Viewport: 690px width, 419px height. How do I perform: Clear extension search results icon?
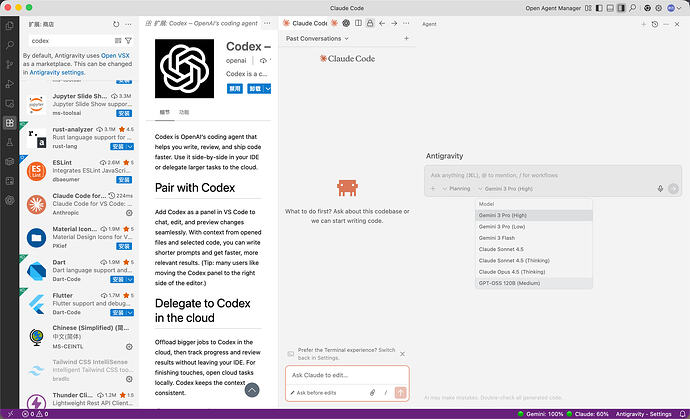118,40
